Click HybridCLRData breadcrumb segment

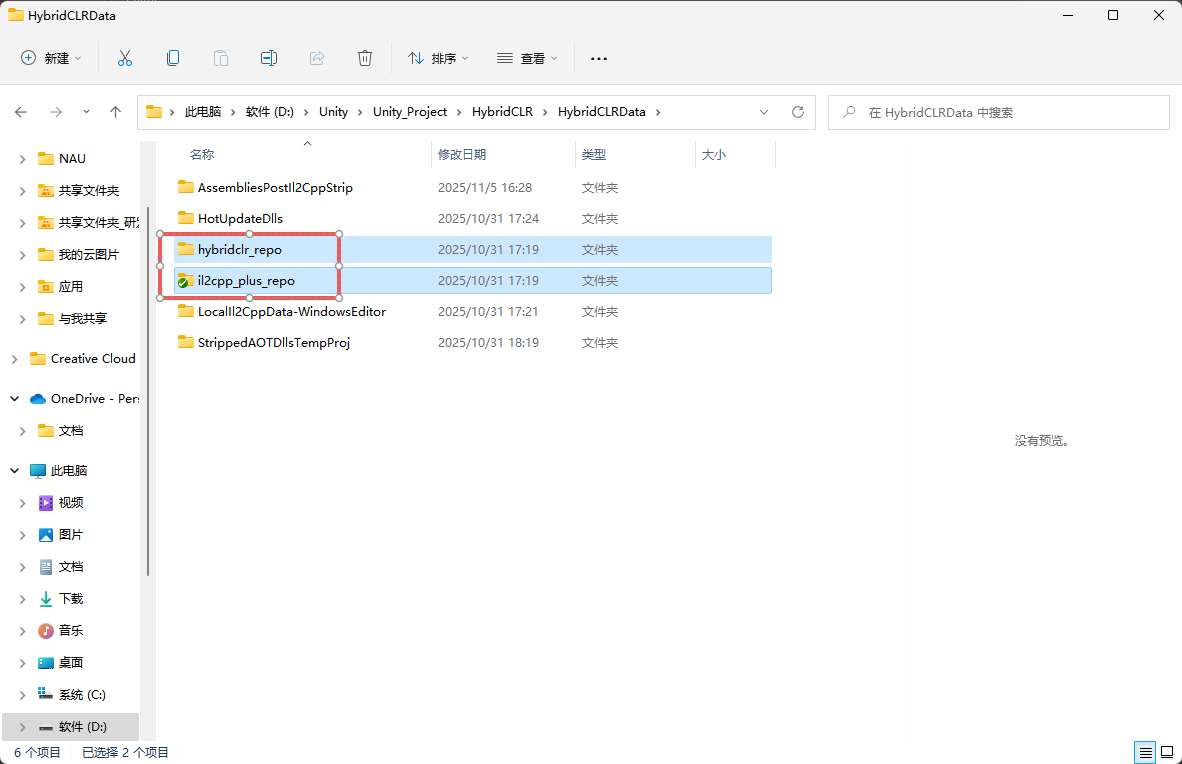tap(602, 112)
